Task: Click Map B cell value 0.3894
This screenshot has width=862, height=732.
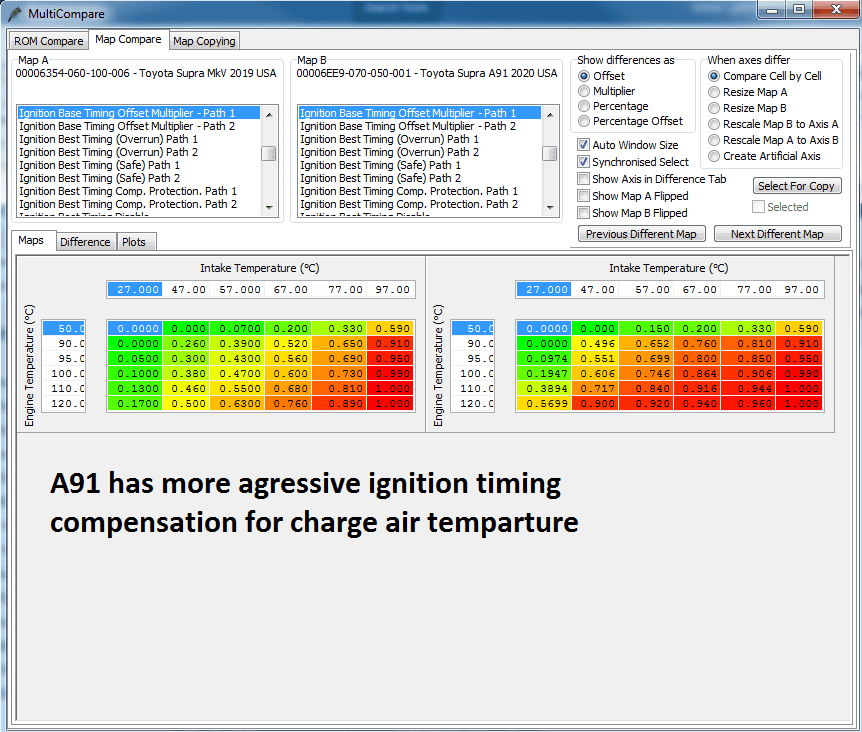Action: 544,389
